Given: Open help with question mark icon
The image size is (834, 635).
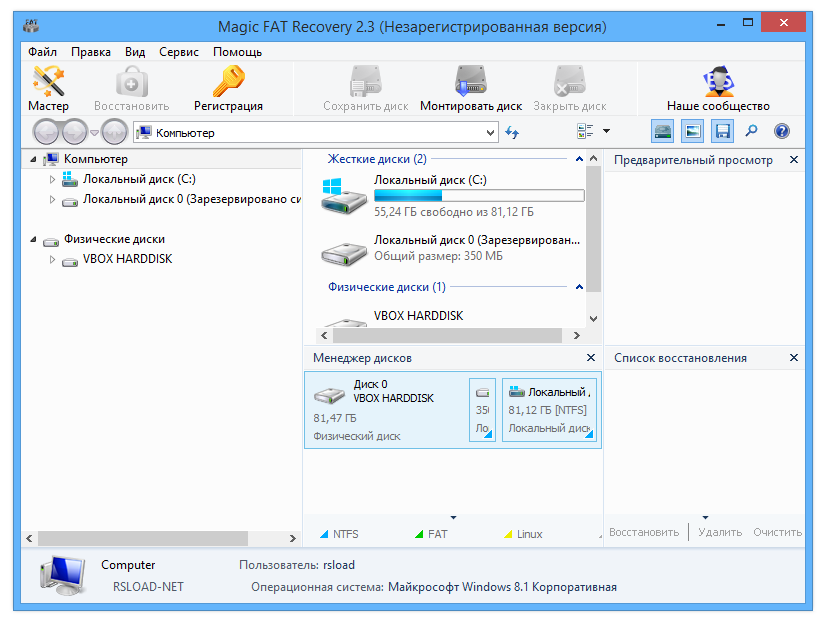Looking at the screenshot, I should 782,131.
